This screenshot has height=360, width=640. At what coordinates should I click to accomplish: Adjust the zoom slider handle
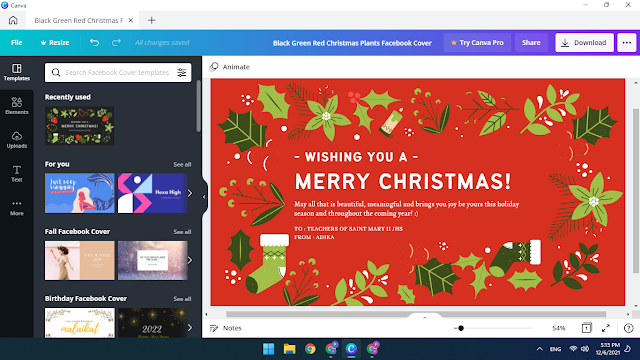[461, 328]
